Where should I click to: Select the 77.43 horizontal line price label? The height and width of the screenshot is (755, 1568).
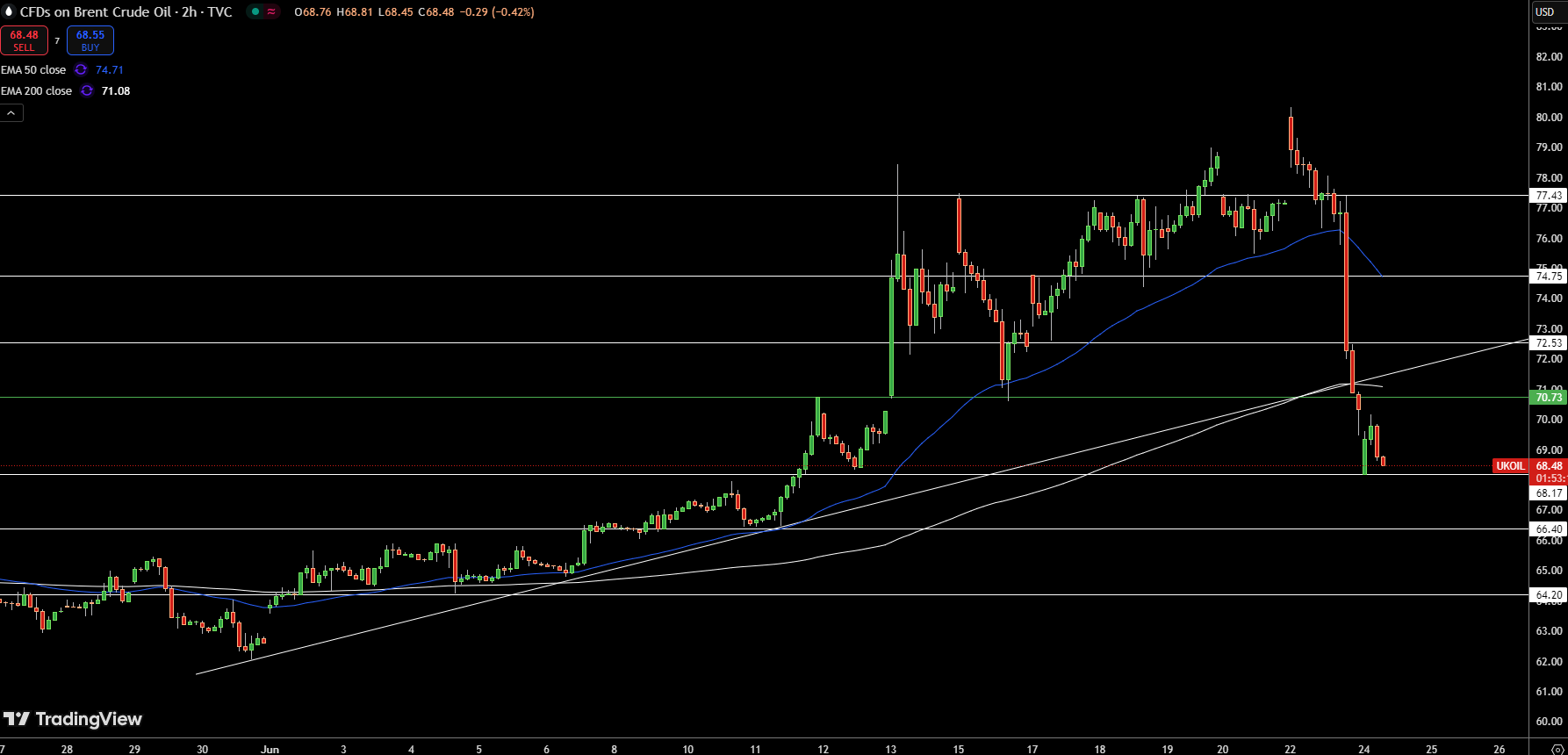[x=1549, y=196]
